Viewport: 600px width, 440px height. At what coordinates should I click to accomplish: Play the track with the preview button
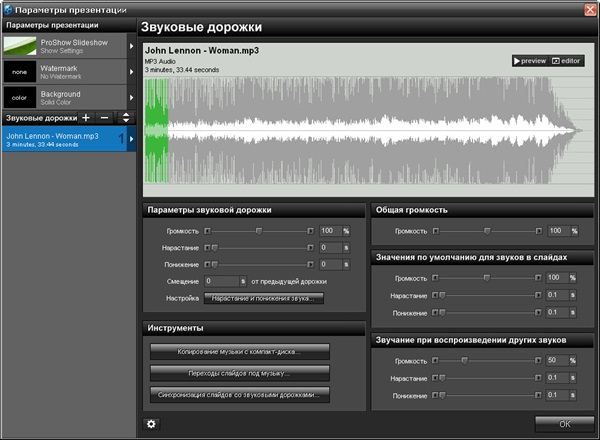coord(530,61)
